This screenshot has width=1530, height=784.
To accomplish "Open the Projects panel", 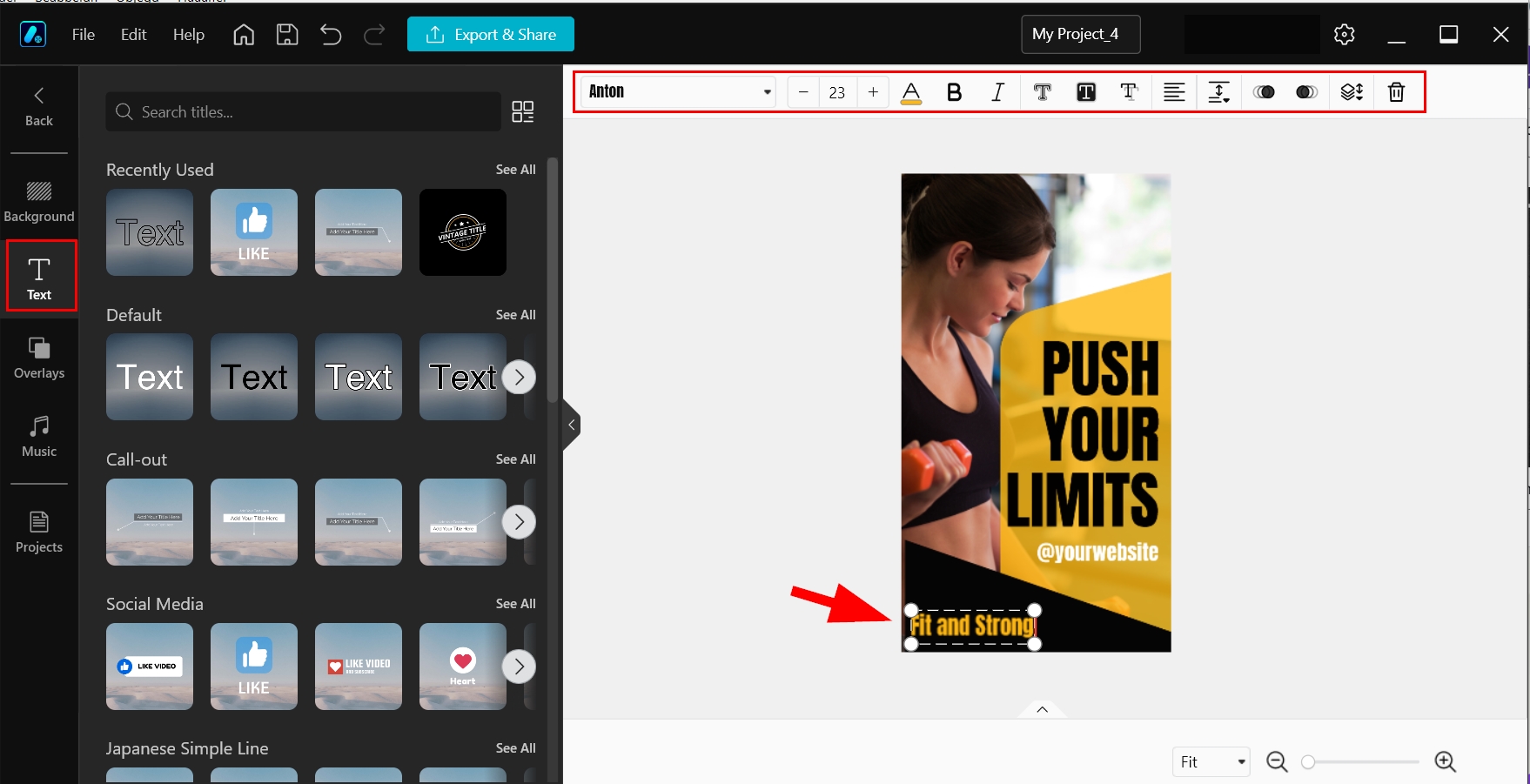I will pyautogui.click(x=39, y=532).
